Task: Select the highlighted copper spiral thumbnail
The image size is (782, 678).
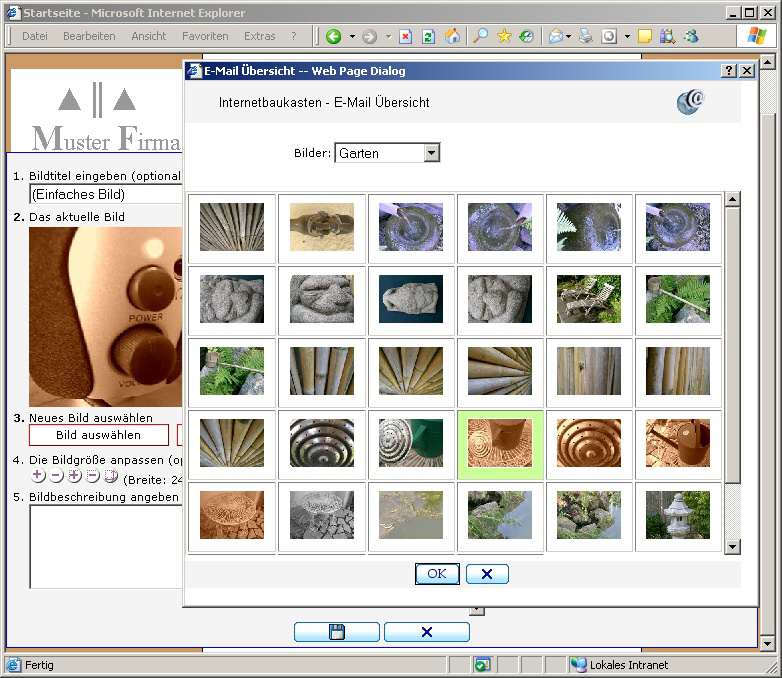Action: pyautogui.click(x=499, y=443)
